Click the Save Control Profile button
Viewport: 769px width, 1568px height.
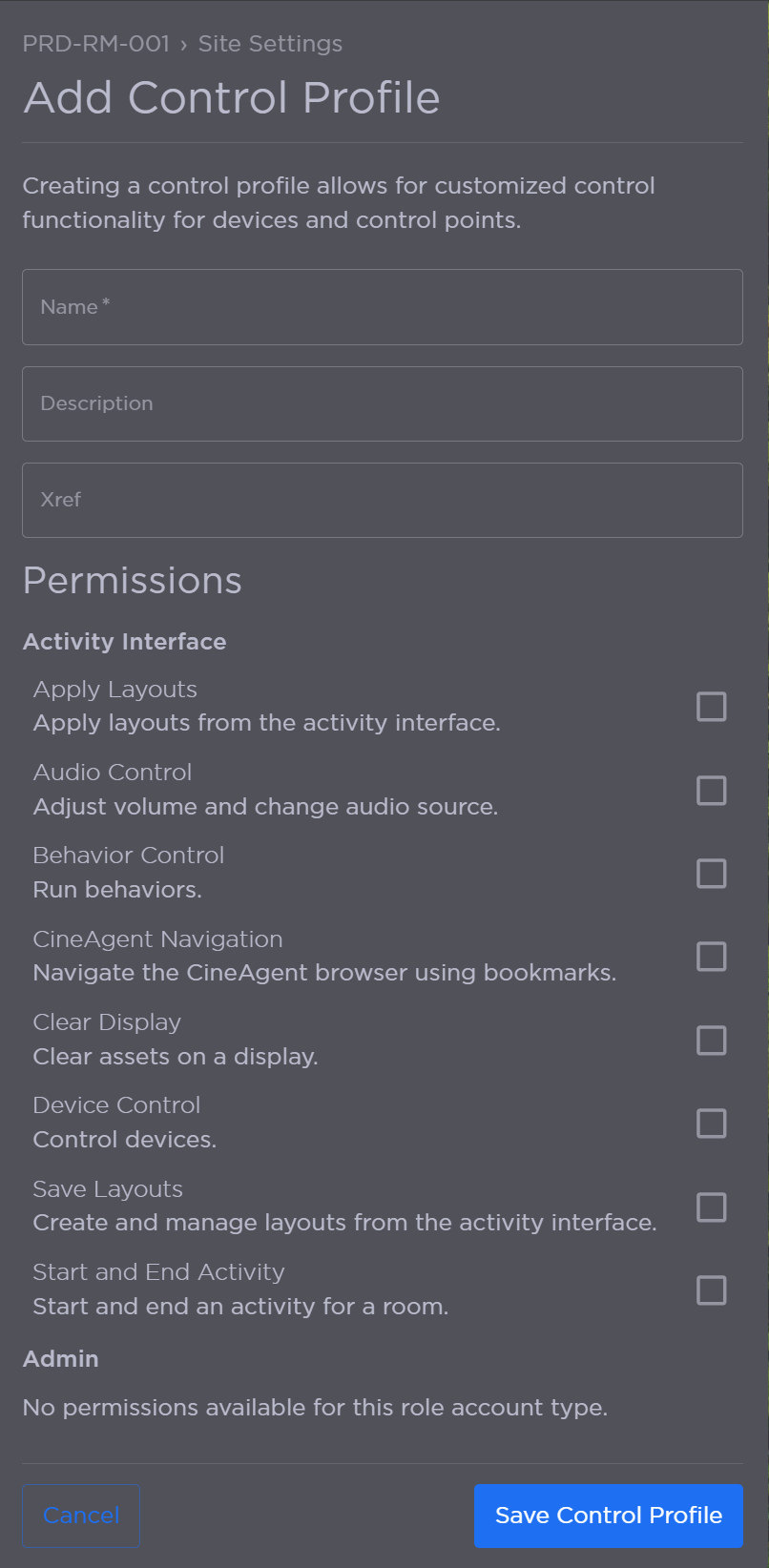[608, 1515]
